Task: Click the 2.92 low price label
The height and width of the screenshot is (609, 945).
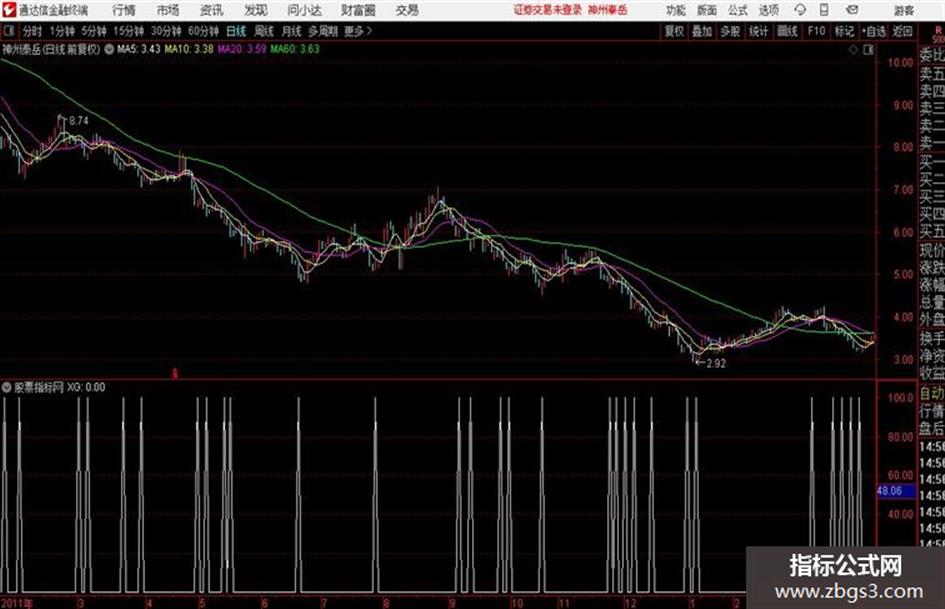Action: [716, 363]
